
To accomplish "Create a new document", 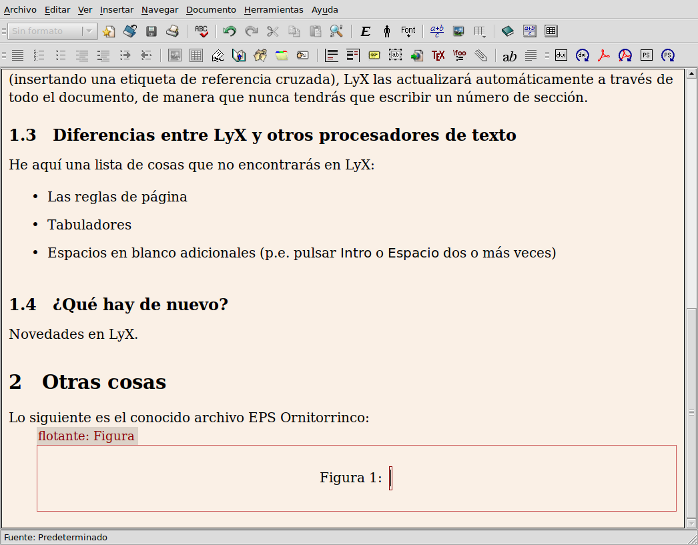I will (109, 31).
